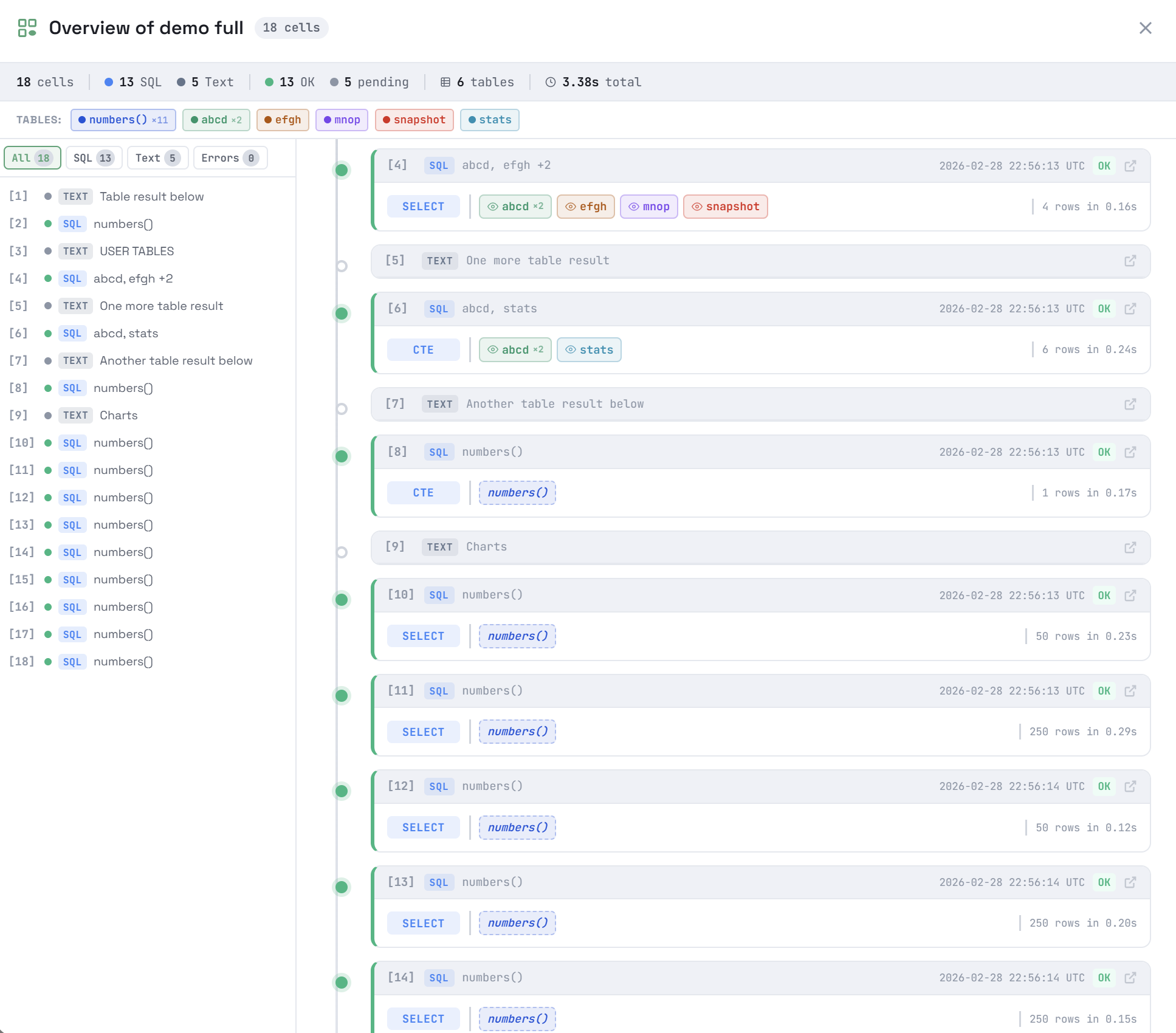The image size is (1176, 1033).
Task: Toggle the snapshot eye chip in cell [4]
Action: (726, 207)
